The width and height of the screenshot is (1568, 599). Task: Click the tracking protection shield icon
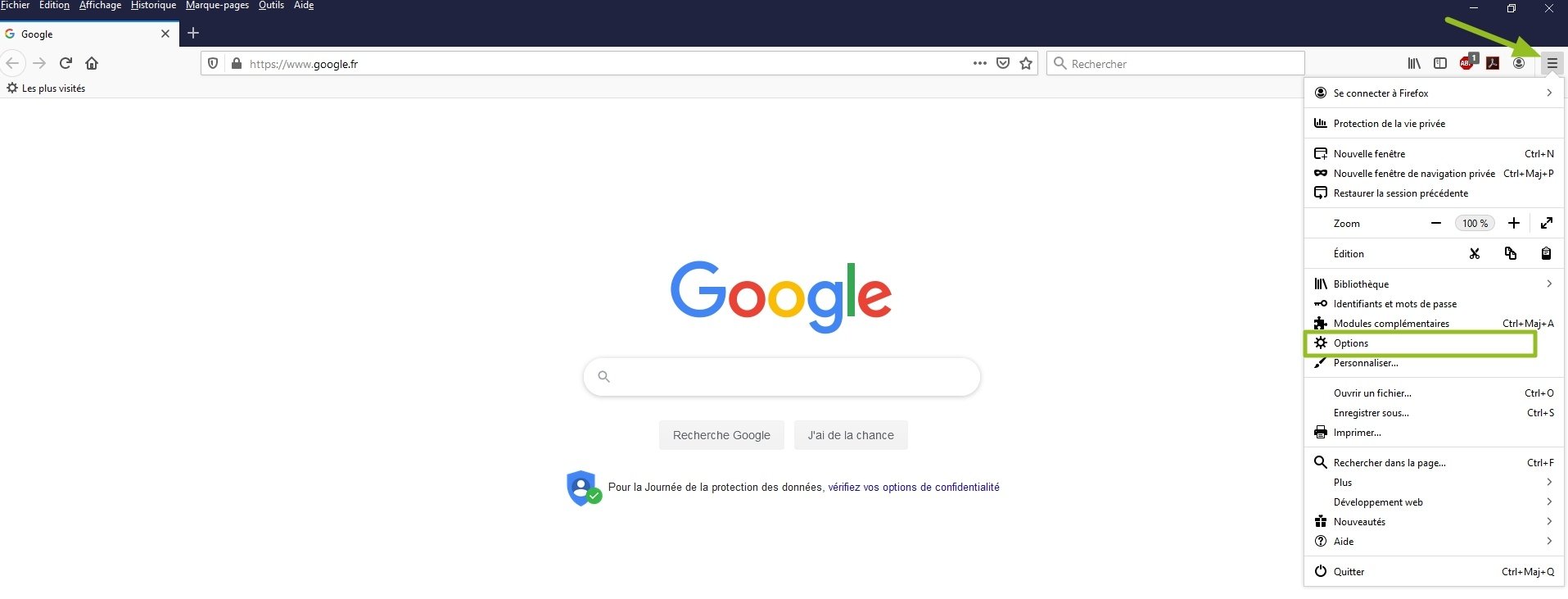click(x=213, y=63)
